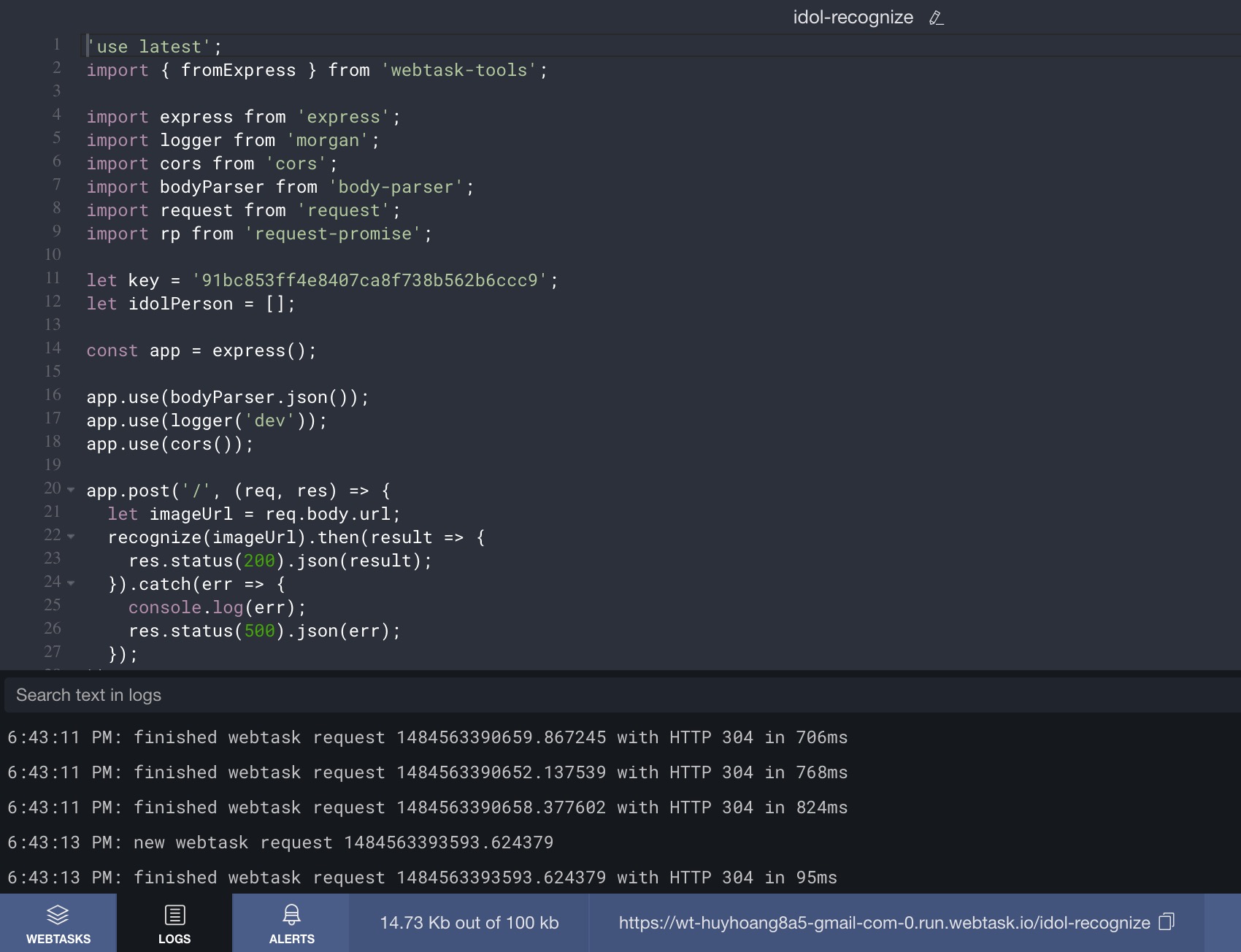This screenshot has width=1241, height=952.
Task: Copy the webtask URL via copy icon
Action: tap(1169, 922)
